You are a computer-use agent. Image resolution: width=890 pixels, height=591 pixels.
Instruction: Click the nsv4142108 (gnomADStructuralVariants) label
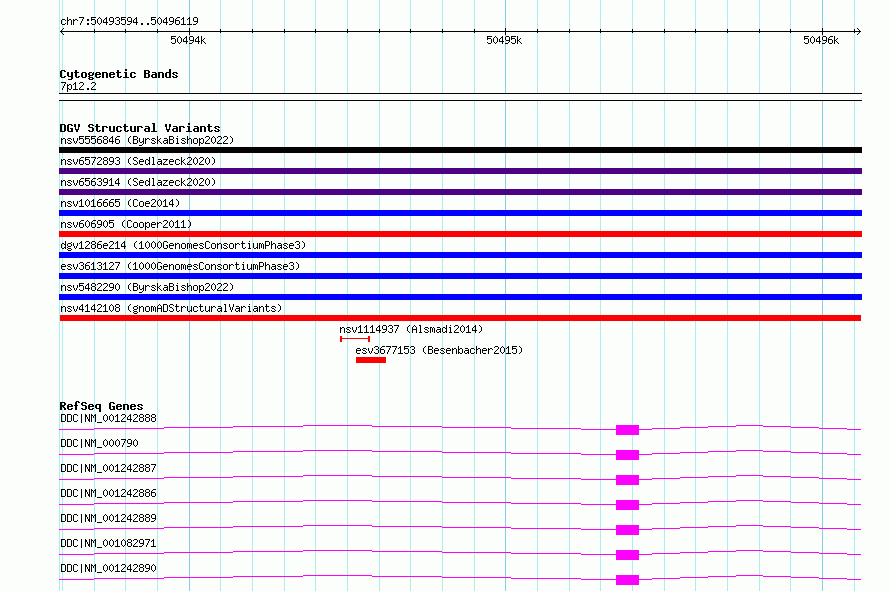pyautogui.click(x=171, y=308)
